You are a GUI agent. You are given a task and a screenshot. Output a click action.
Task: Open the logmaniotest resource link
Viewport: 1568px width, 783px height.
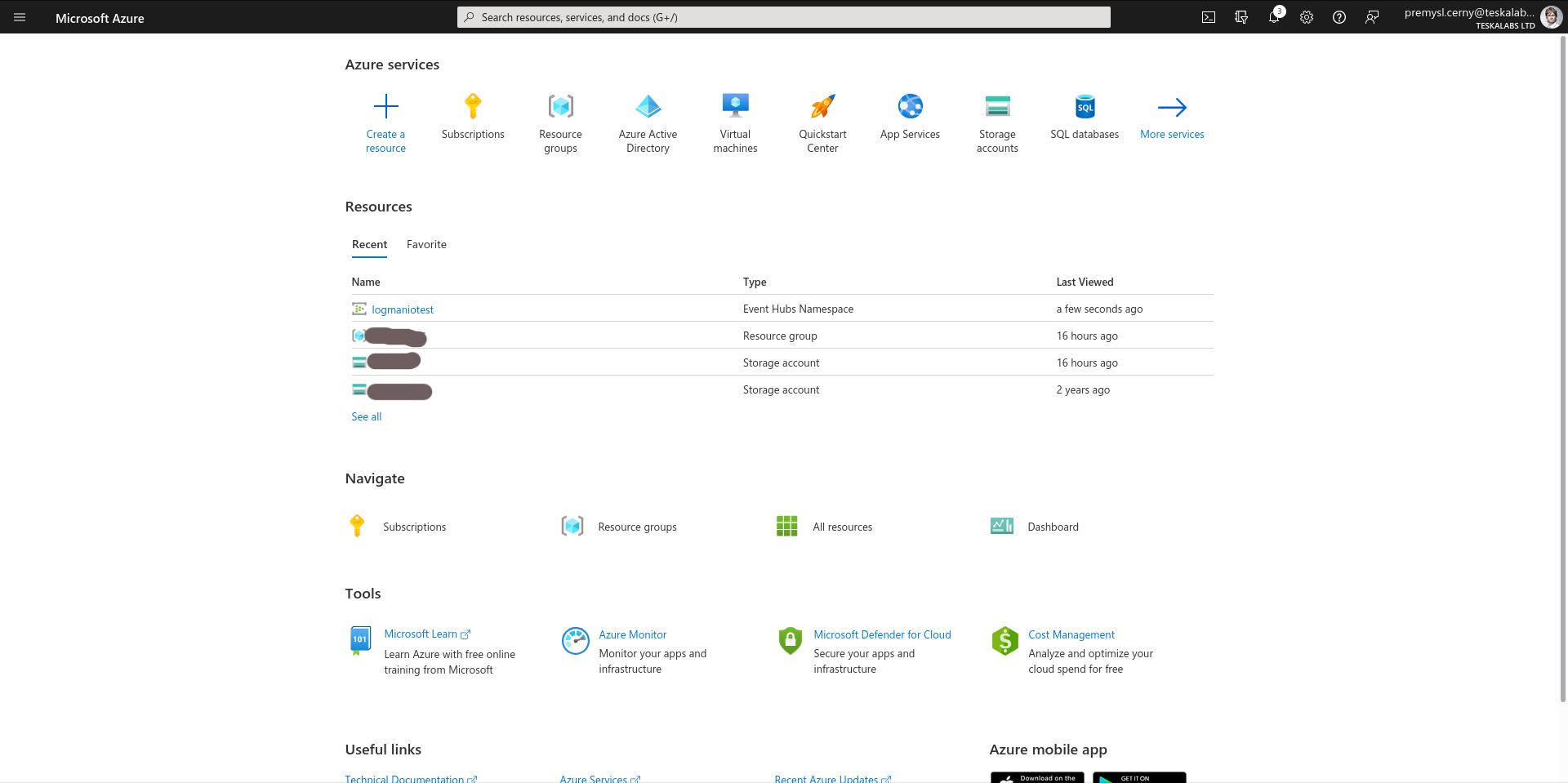click(x=403, y=309)
